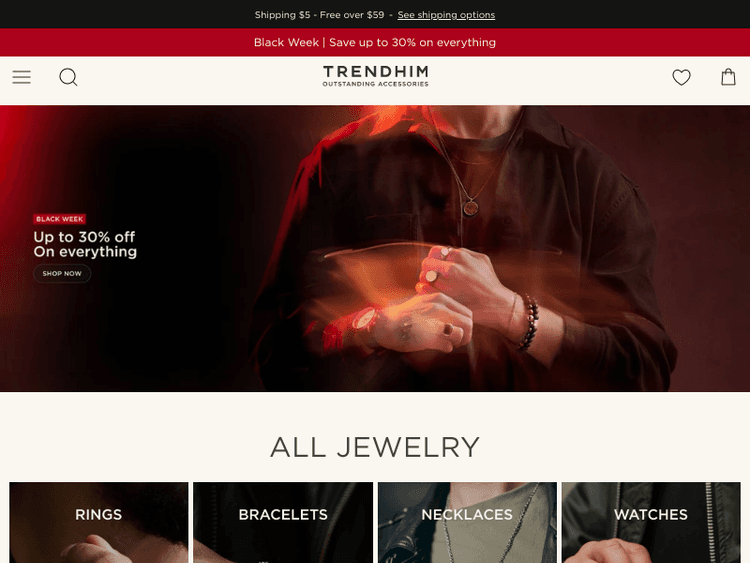The height and width of the screenshot is (563, 750).
Task: Open search with the magnifier icon
Action: point(68,77)
